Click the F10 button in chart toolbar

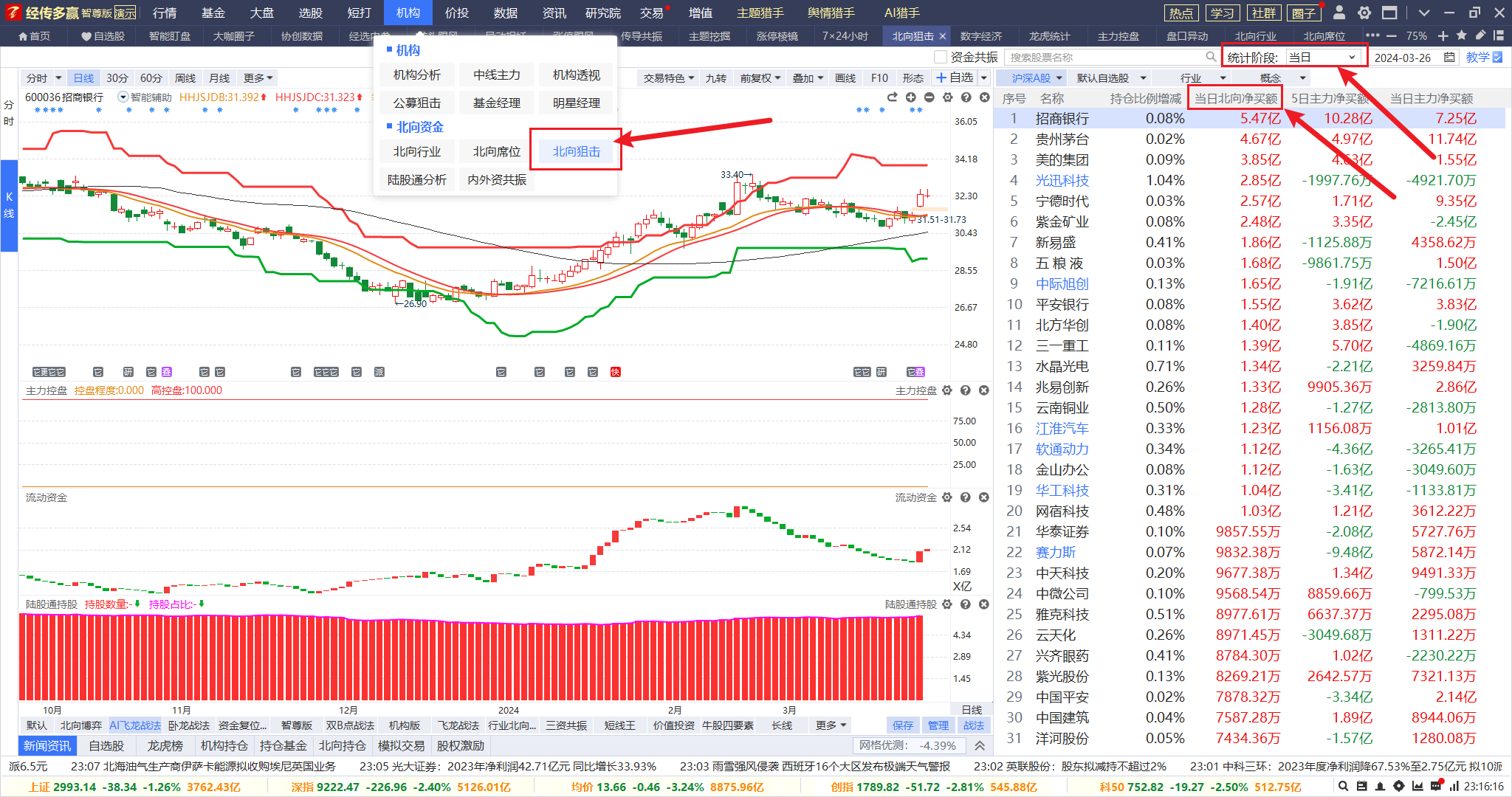879,78
